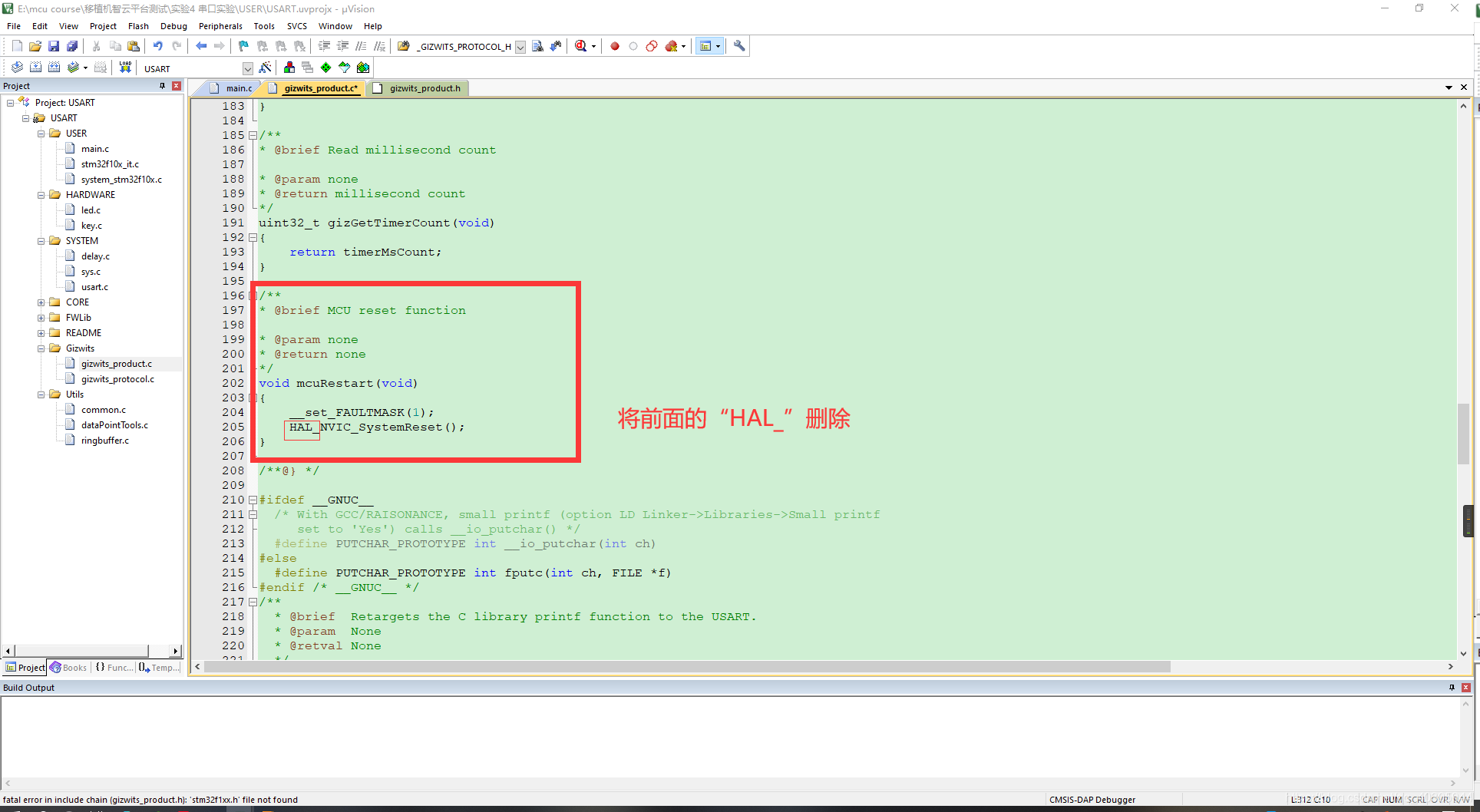The width and height of the screenshot is (1480, 812).
Task: Open the USART target dropdown
Action: (x=247, y=68)
